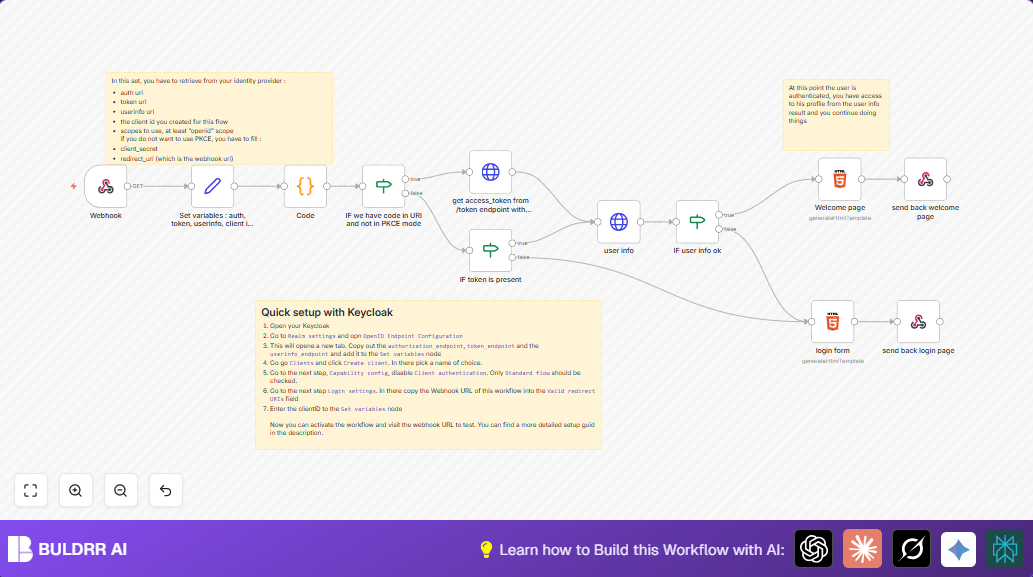Click the 'false' output of 'IF user info ok'
This screenshot has width=1033, height=577.
(719, 229)
